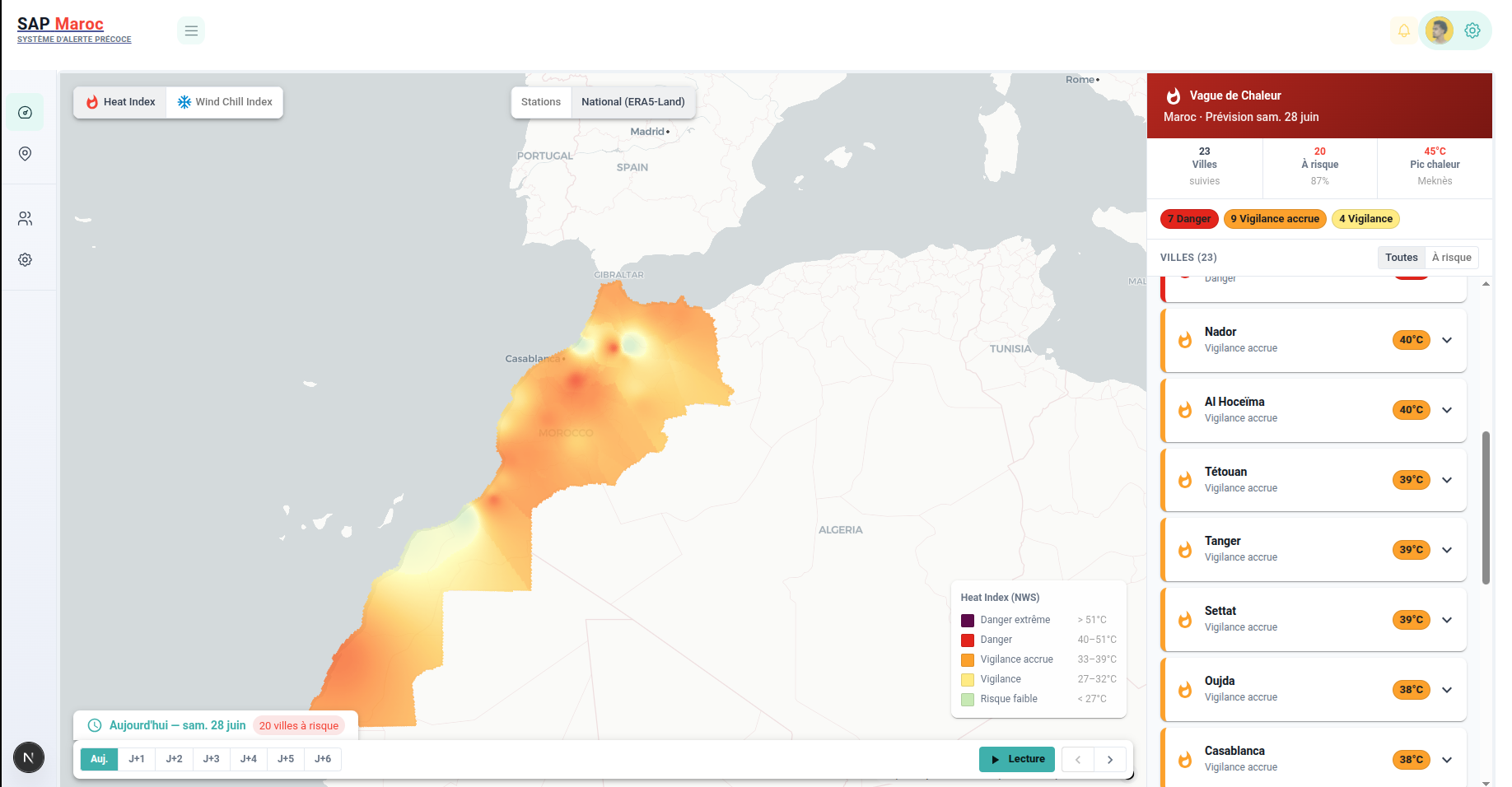Expand the Oujda city card
Viewport: 1512px width, 787px height.
1447,690
